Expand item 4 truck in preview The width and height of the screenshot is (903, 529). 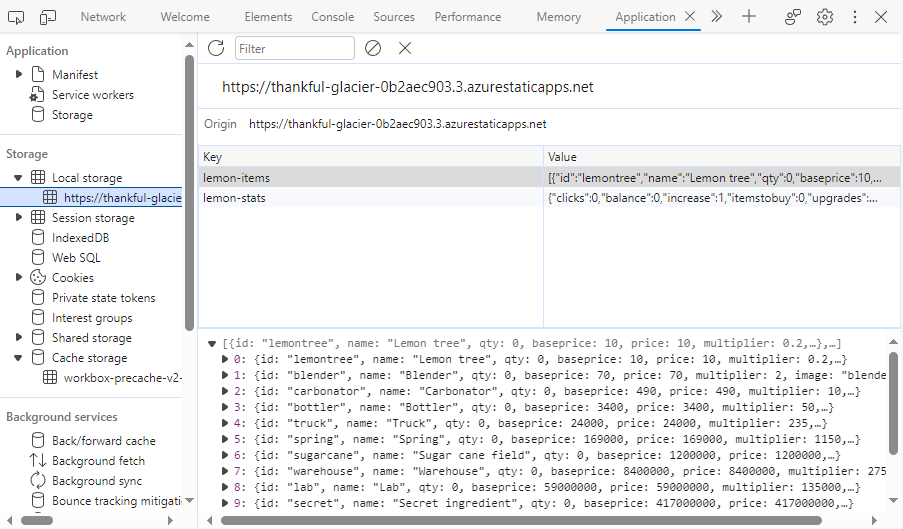pyautogui.click(x=225, y=423)
